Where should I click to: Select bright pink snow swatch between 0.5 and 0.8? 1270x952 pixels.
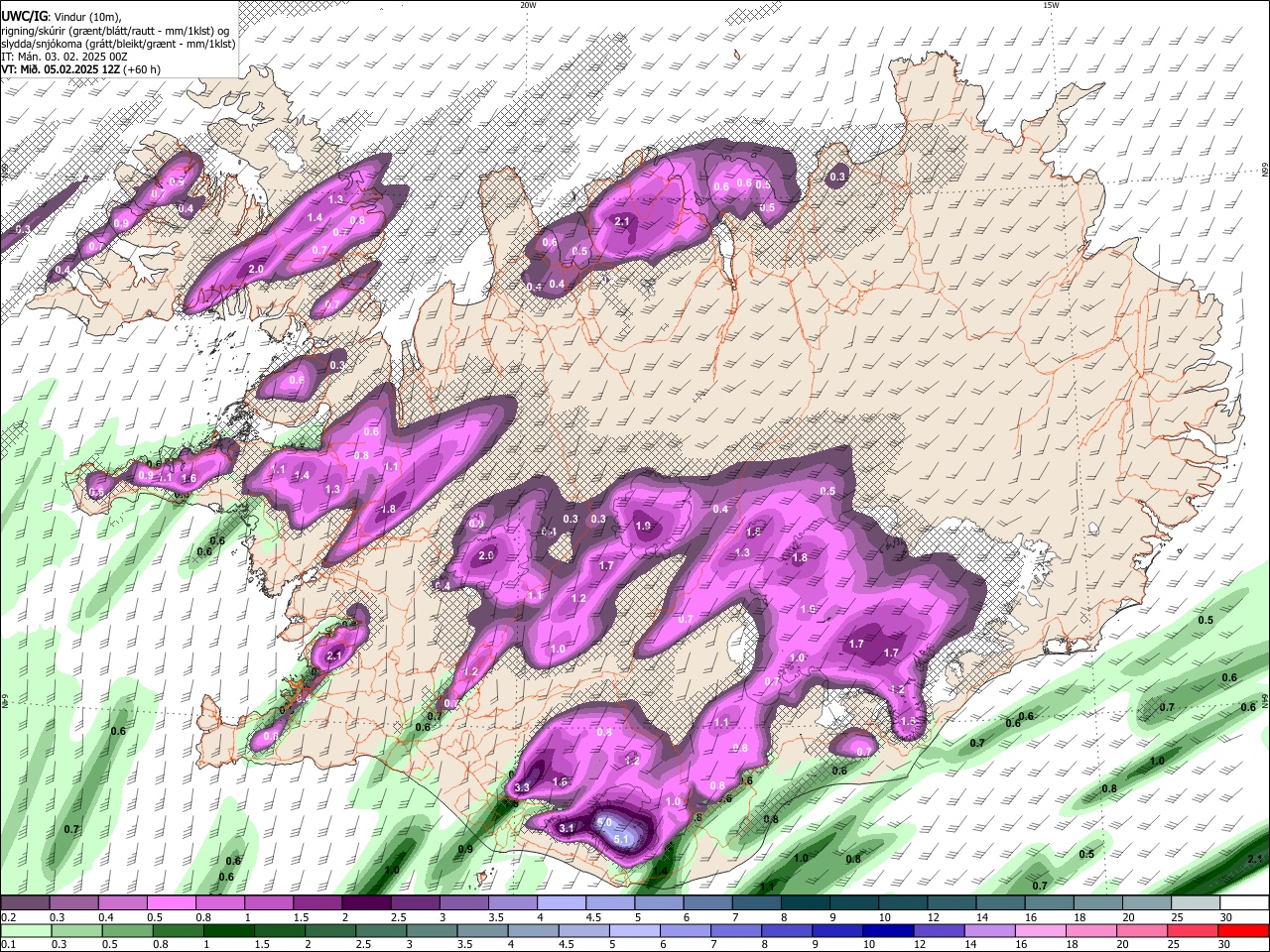[x=171, y=903]
